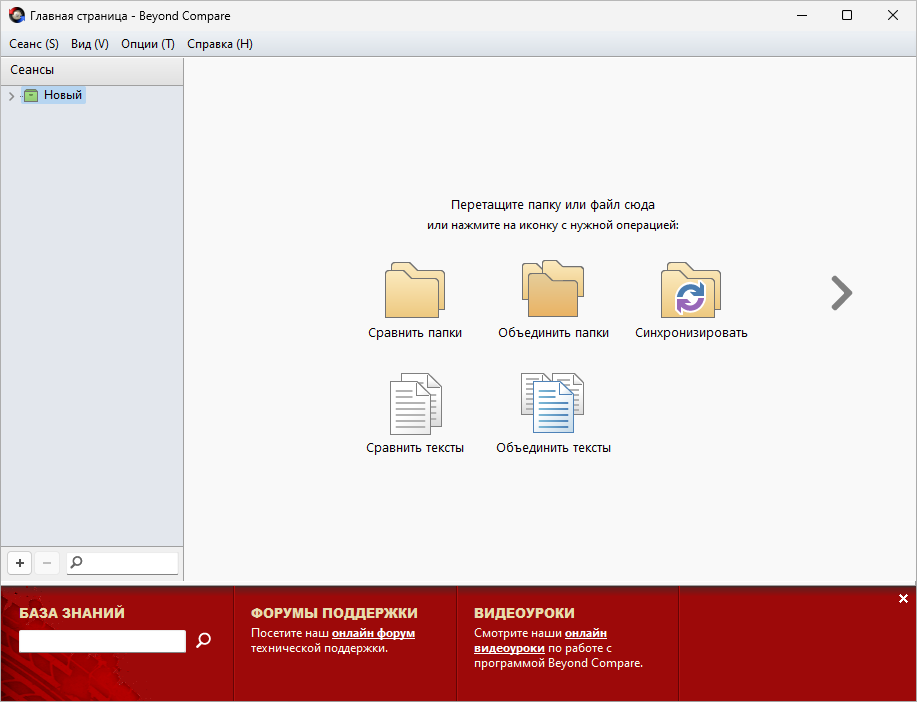The width and height of the screenshot is (917, 702).
Task: Click the ФОРУМЫ ПОДДЕРЖКИ heading
Action: click(334, 613)
